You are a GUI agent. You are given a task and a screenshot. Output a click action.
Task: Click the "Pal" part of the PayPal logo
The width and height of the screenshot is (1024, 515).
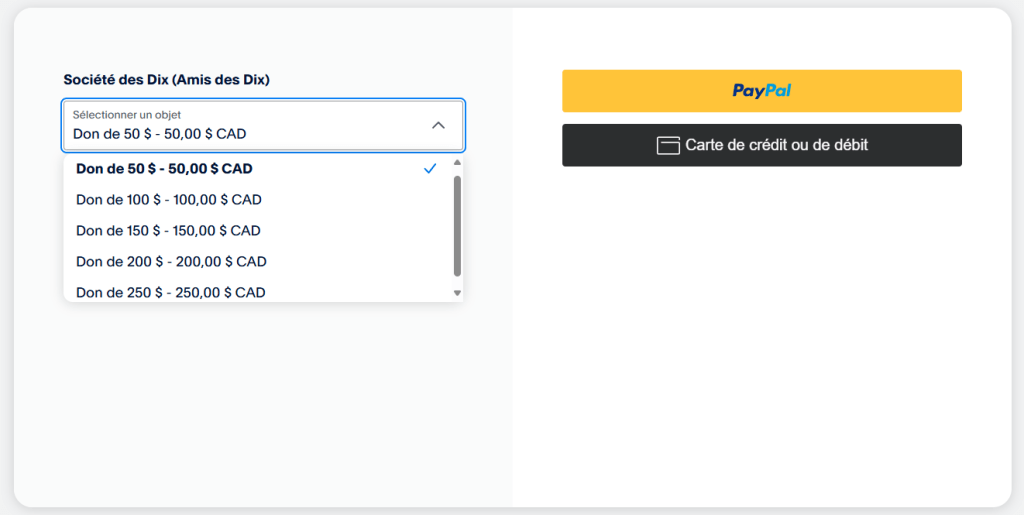778,91
